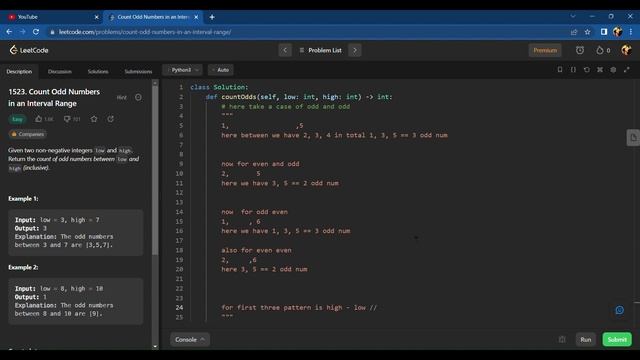Click the 'now for even and odd' line
Screen dimensions: 640x360
pyautogui.click(x=260, y=164)
